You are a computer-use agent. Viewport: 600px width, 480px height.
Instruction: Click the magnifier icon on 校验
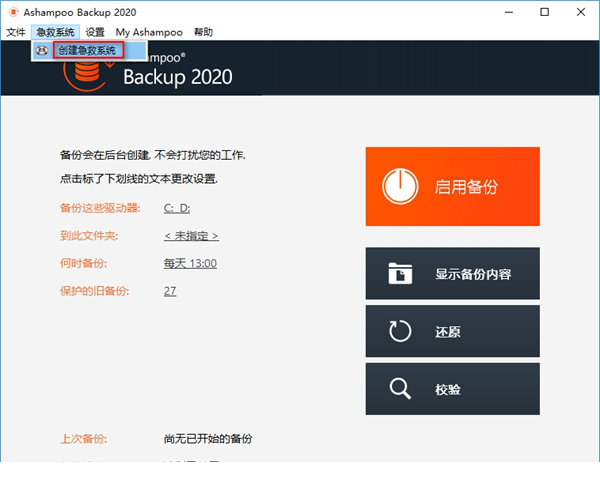click(x=400, y=389)
